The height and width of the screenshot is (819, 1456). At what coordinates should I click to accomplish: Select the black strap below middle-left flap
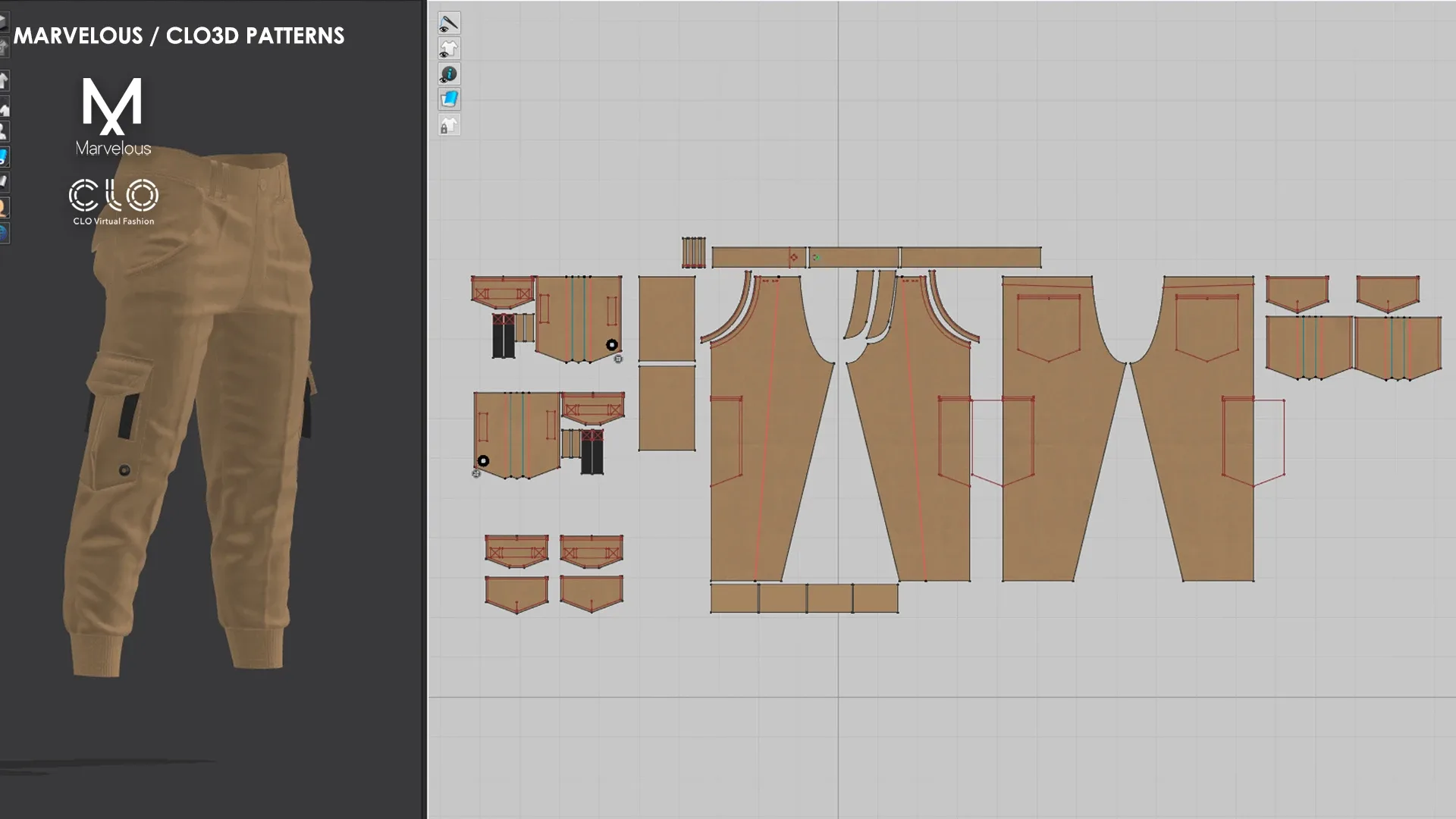click(x=592, y=452)
